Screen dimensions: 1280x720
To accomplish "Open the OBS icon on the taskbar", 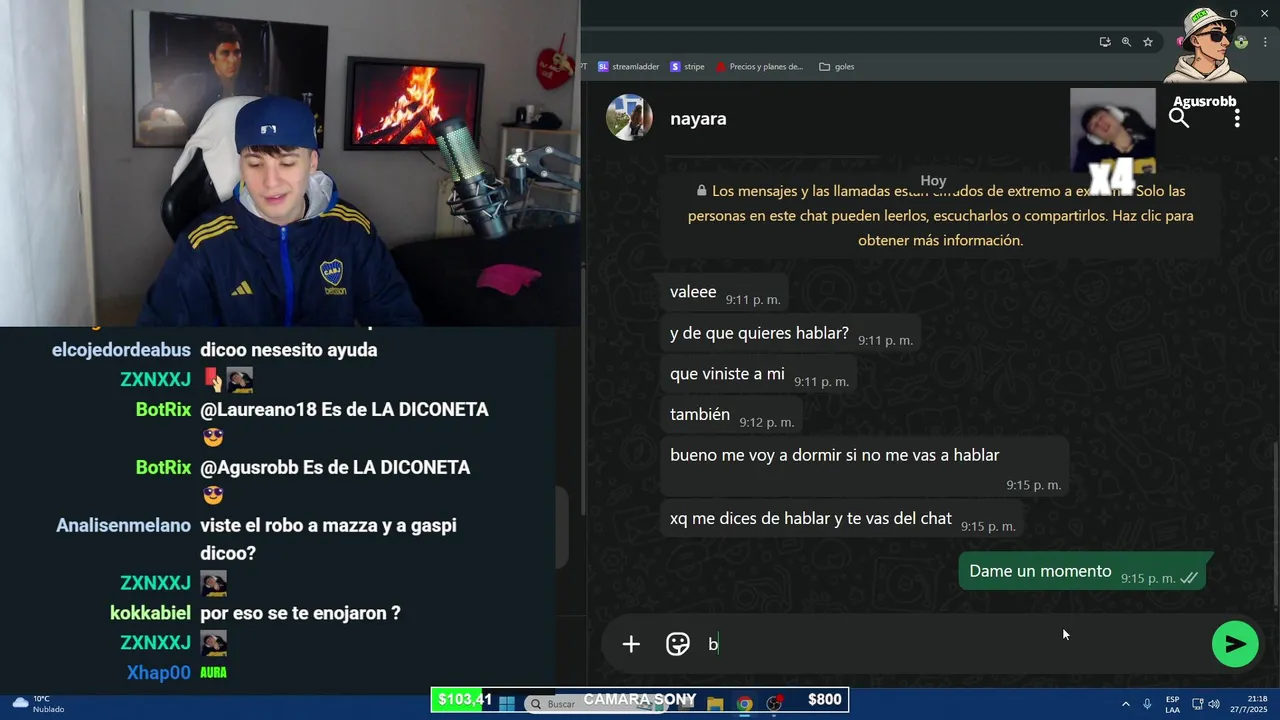I will tap(774, 704).
